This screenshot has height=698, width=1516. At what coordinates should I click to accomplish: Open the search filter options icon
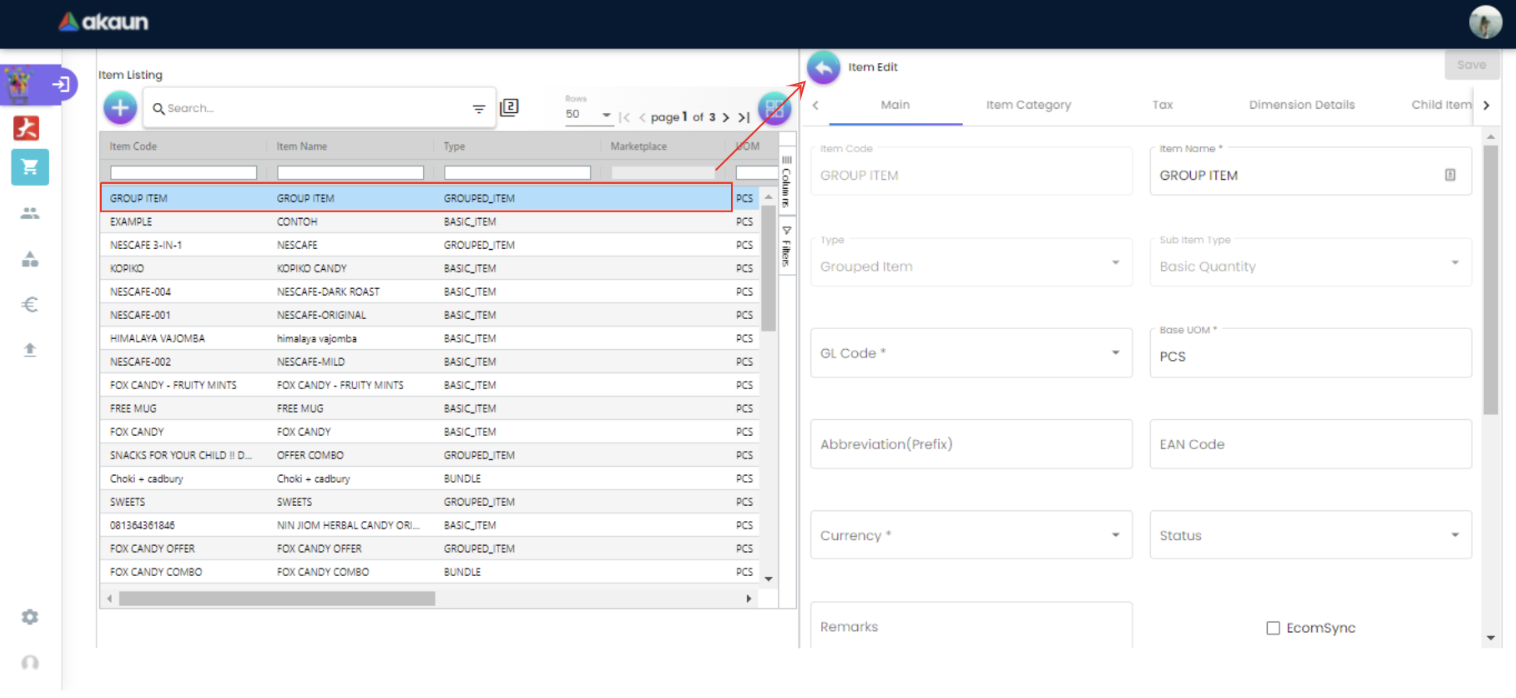[x=478, y=109]
